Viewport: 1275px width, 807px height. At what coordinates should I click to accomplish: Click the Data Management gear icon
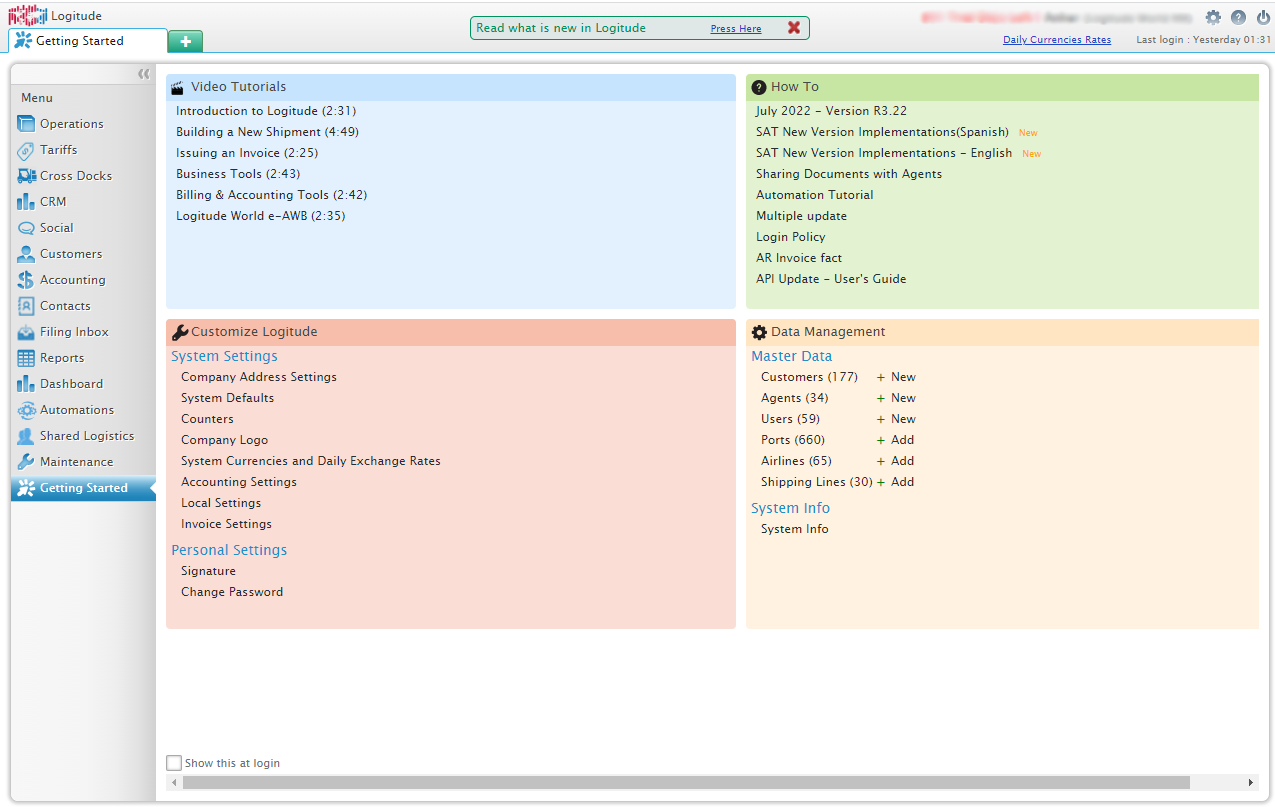pyautogui.click(x=759, y=332)
